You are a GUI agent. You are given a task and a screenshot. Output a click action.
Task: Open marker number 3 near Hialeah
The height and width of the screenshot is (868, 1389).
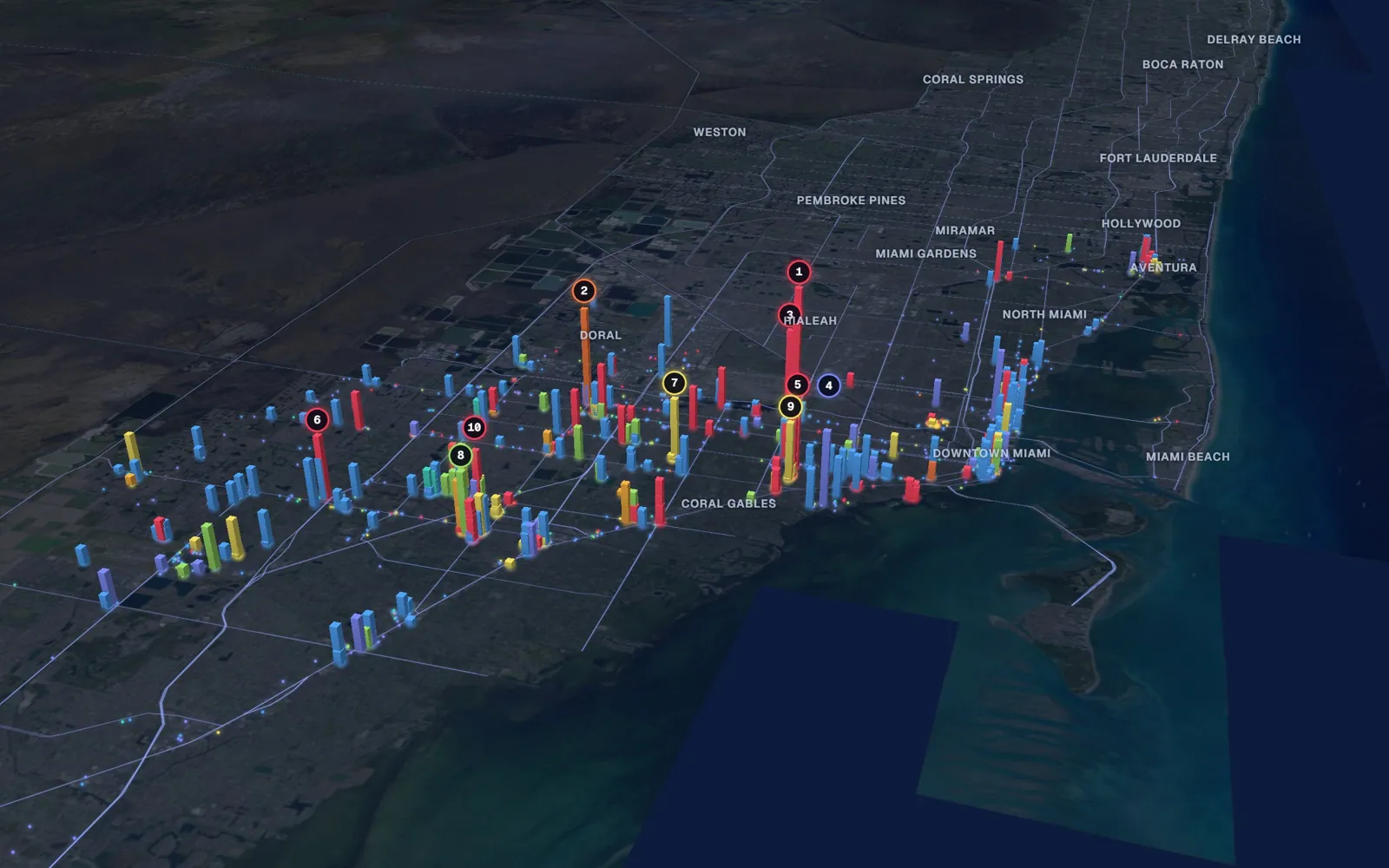pos(789,315)
